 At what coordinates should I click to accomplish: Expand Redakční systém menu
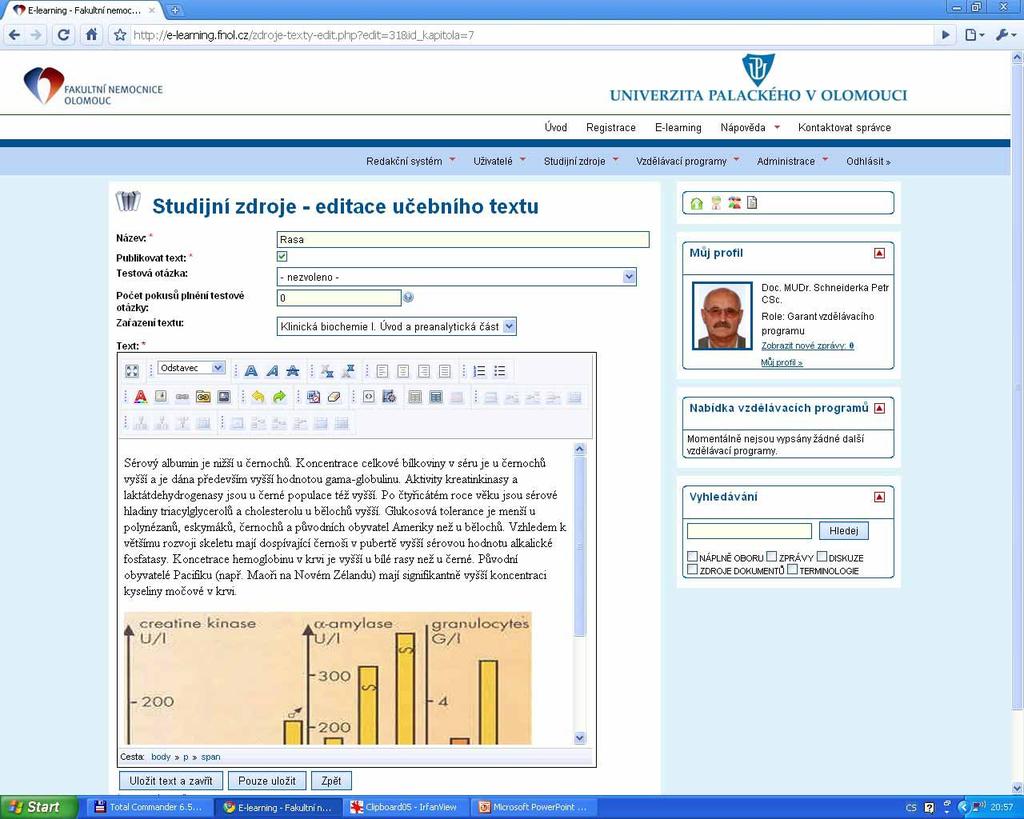pyautogui.click(x=410, y=161)
